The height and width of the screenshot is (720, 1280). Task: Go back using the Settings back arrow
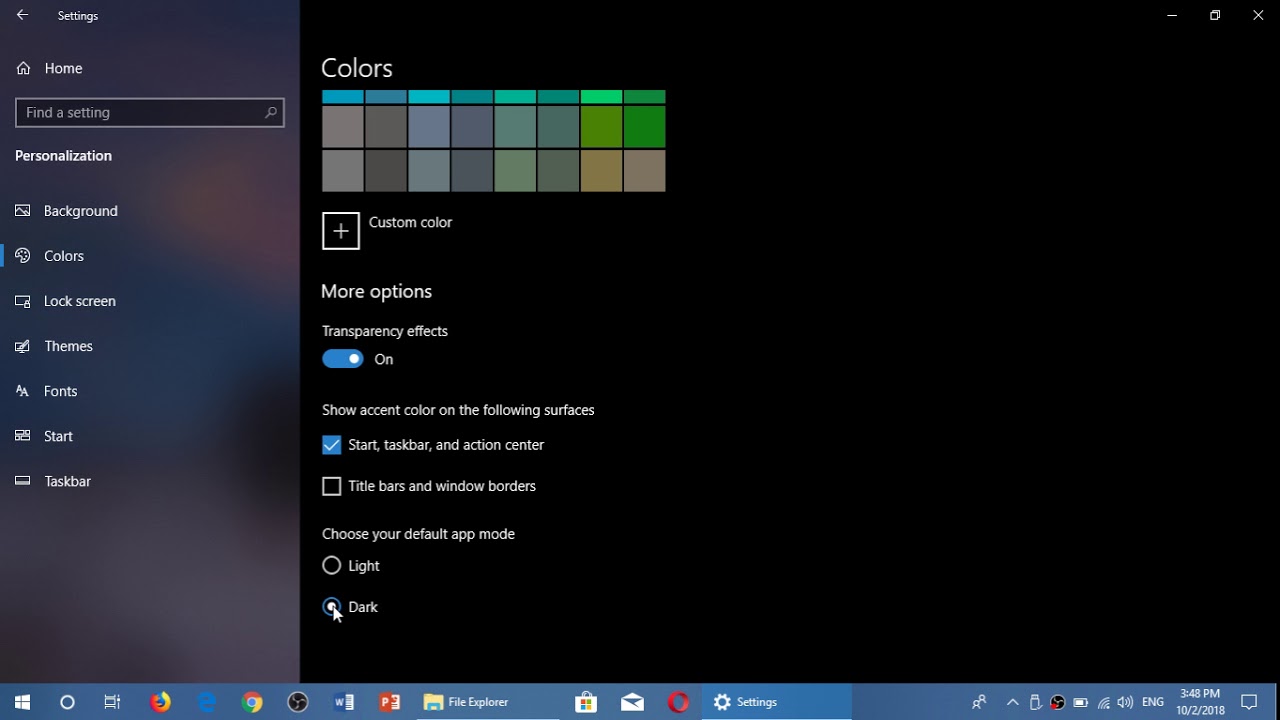coord(22,16)
